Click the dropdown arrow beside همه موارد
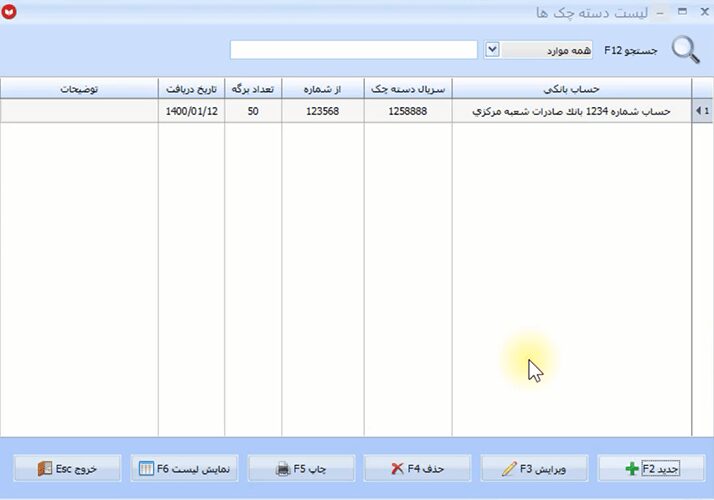Viewport: 714px width, 500px height. tap(492, 49)
